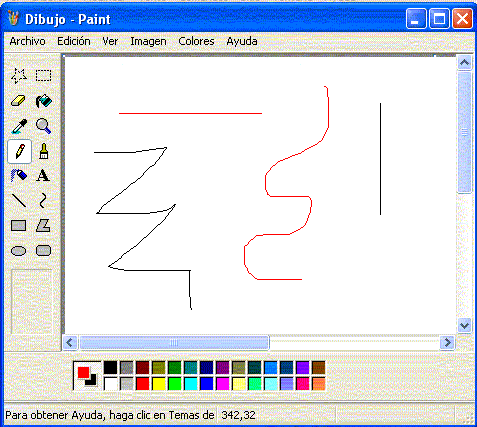The height and width of the screenshot is (427, 477).
Task: Pick the light gray color swatch
Action: coord(127,384)
